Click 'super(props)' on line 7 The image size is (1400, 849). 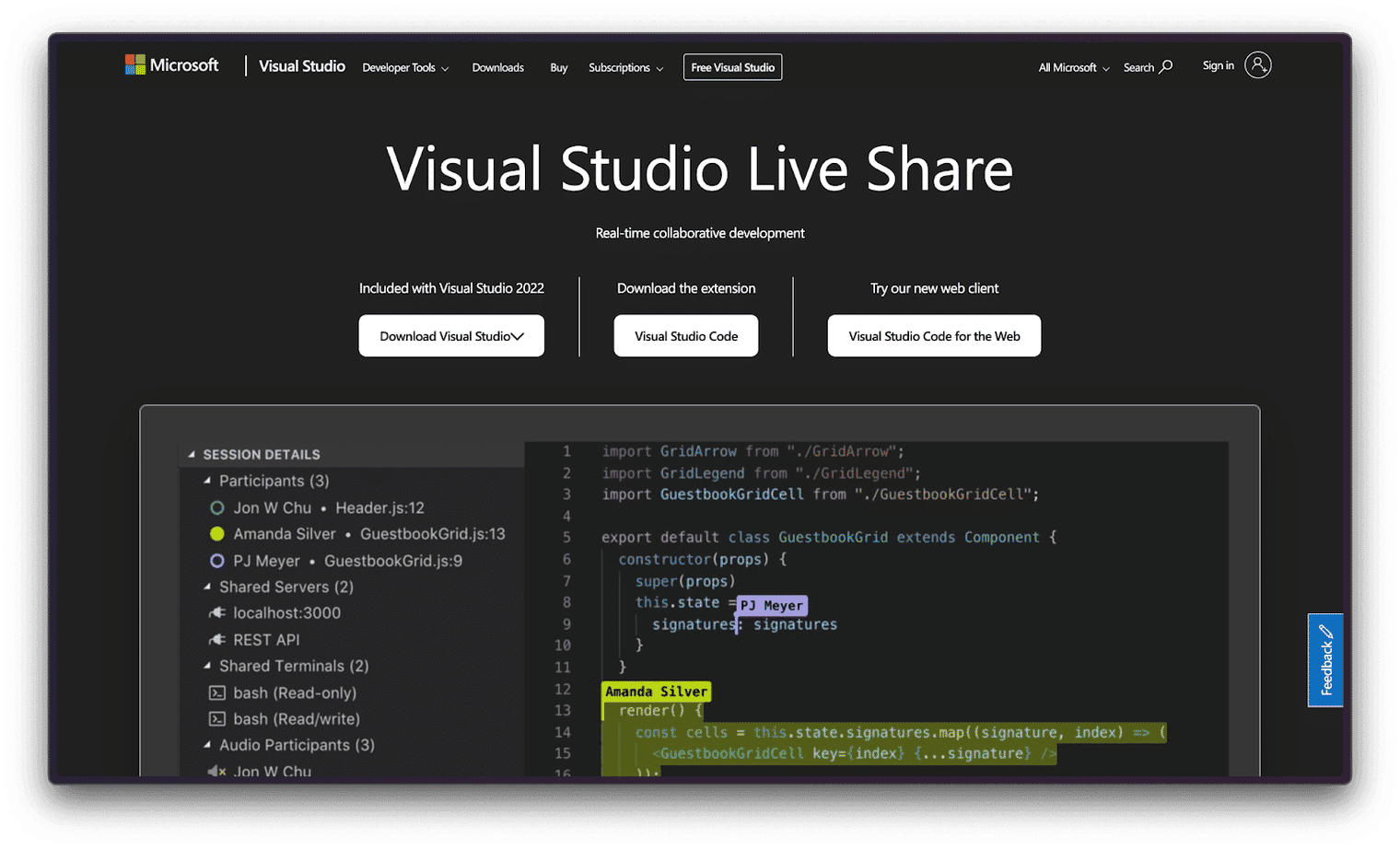pos(685,581)
